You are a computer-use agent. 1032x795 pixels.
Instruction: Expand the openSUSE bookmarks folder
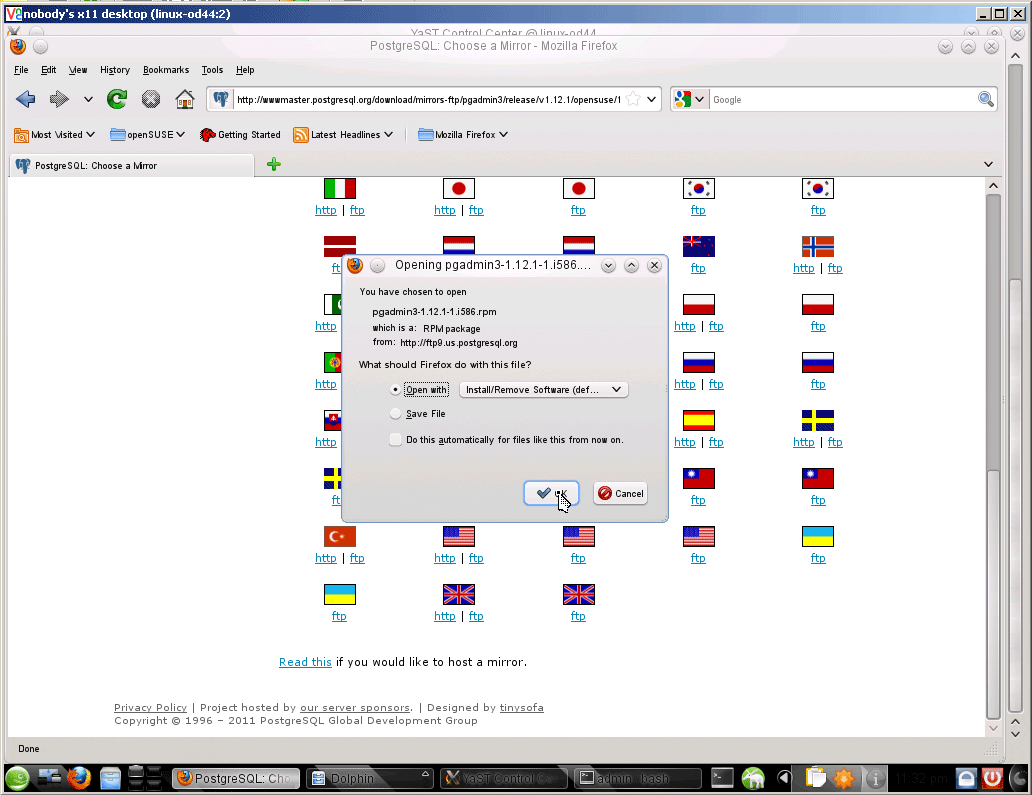pyautogui.click(x=147, y=135)
